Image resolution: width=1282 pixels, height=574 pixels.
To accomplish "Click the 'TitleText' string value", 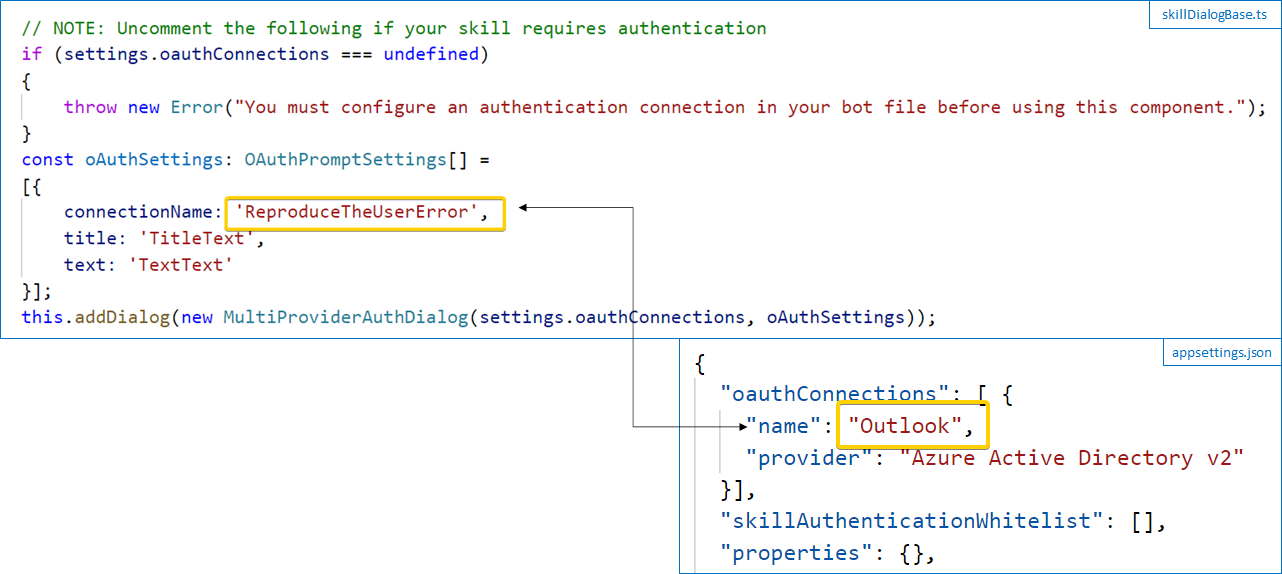I will tap(198, 238).
